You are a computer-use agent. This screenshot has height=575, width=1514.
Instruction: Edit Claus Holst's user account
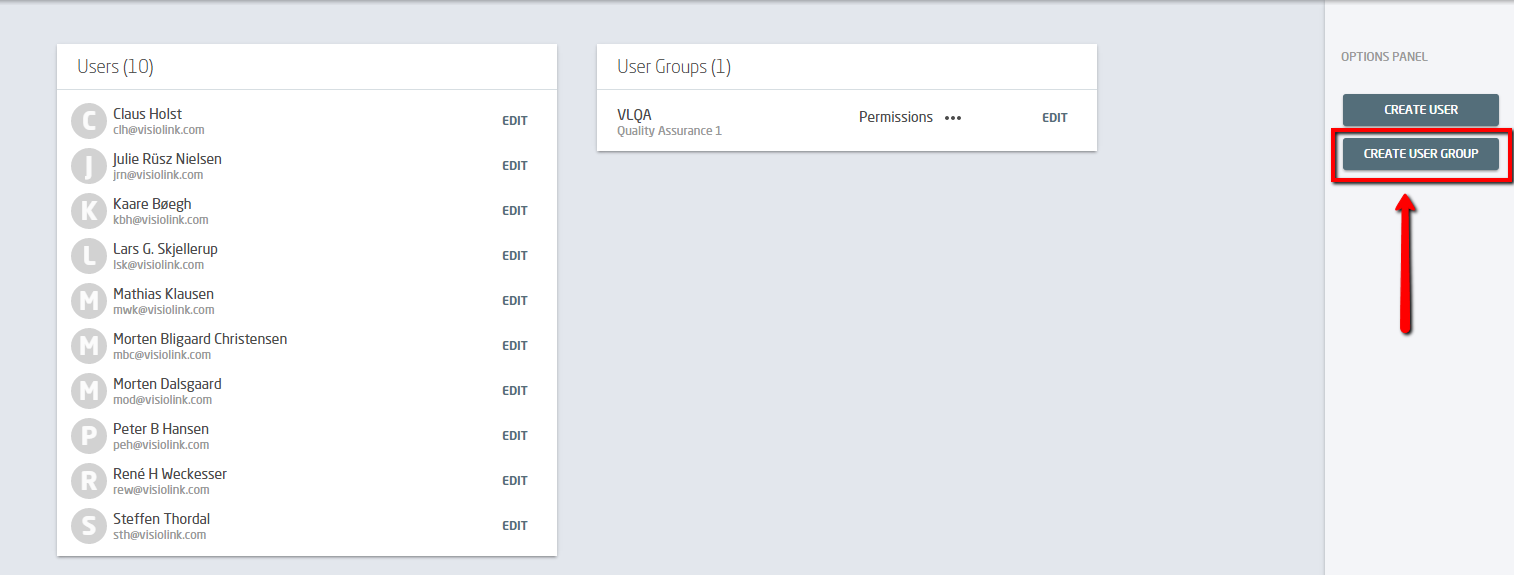pos(515,121)
